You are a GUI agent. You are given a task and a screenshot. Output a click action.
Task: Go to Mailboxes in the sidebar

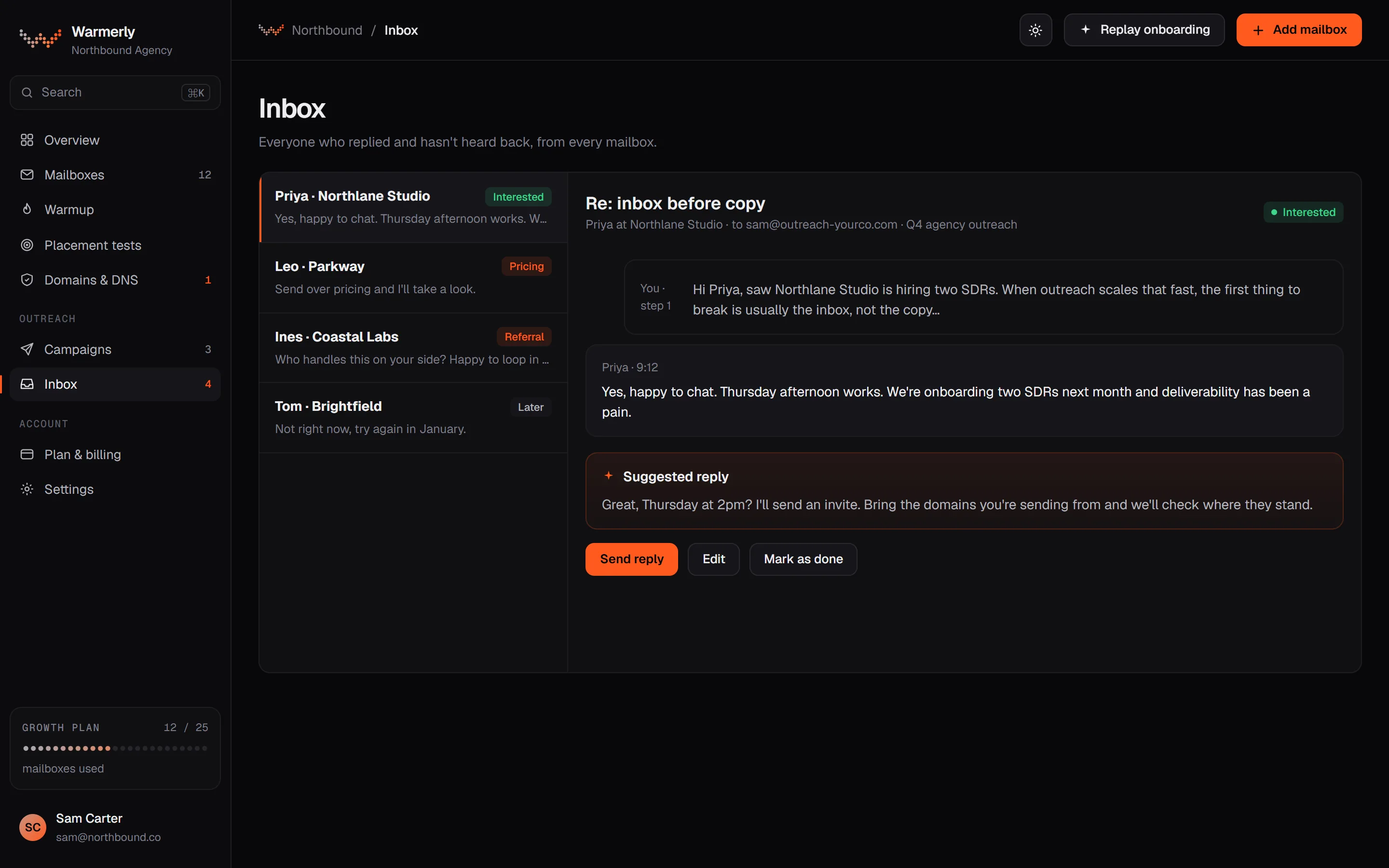115,175
